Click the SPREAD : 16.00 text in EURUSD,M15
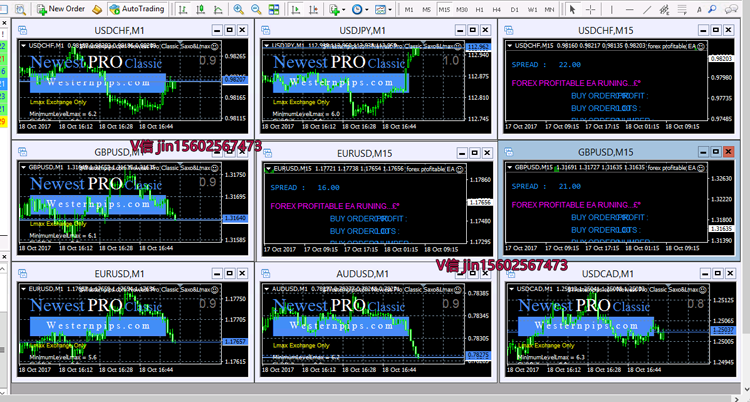This screenshot has height=402, width=750. (305, 188)
